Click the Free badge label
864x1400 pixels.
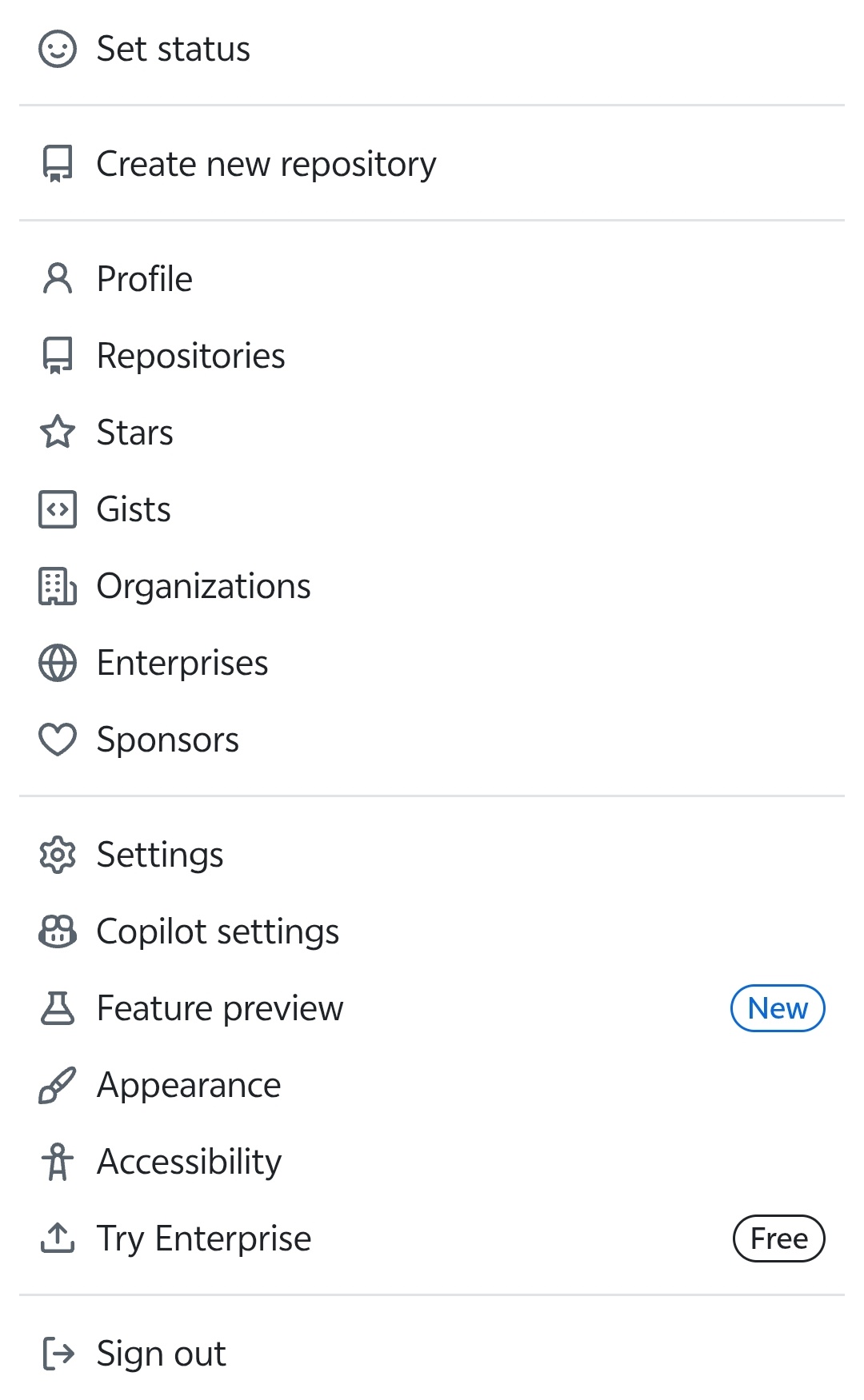[x=778, y=1238]
